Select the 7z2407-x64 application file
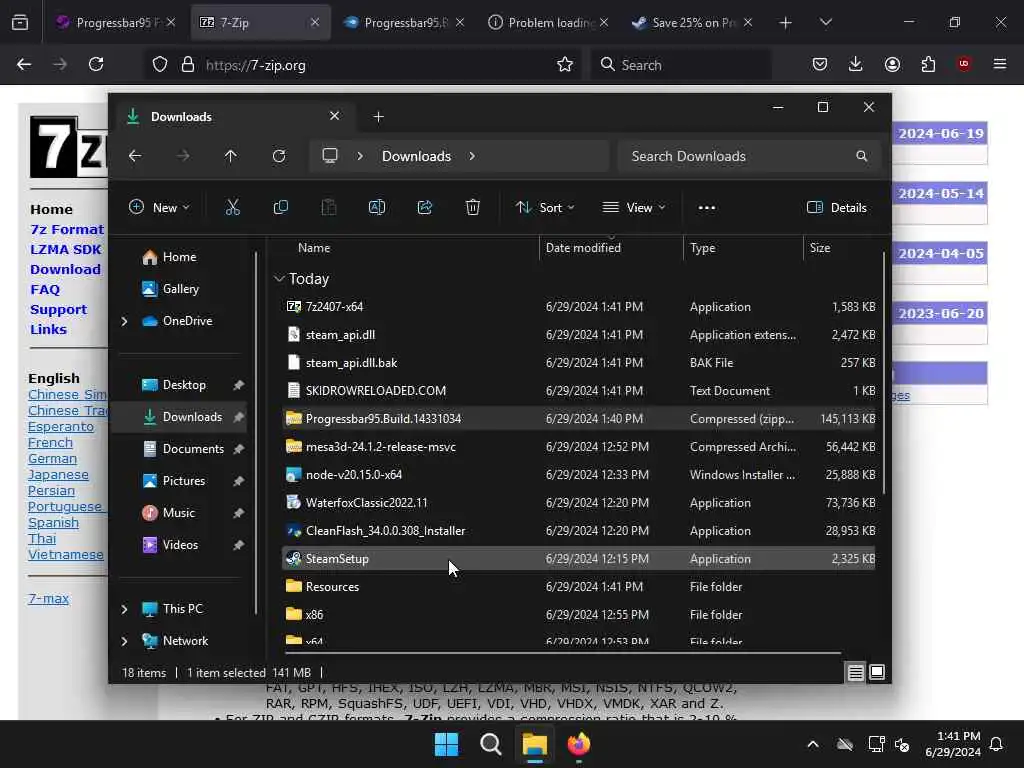The image size is (1024, 768). [579, 306]
